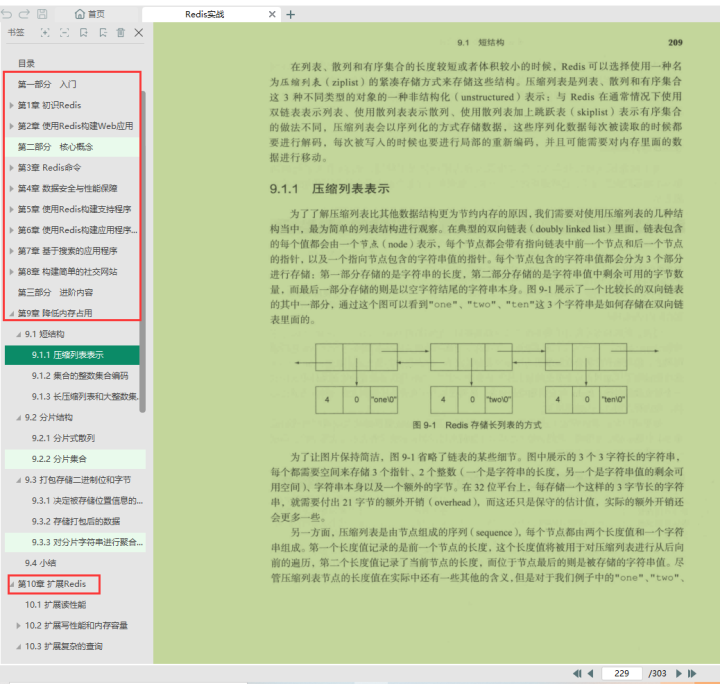The height and width of the screenshot is (684, 720).
Task: Click the 书签 panel title
Action: (x=16, y=33)
